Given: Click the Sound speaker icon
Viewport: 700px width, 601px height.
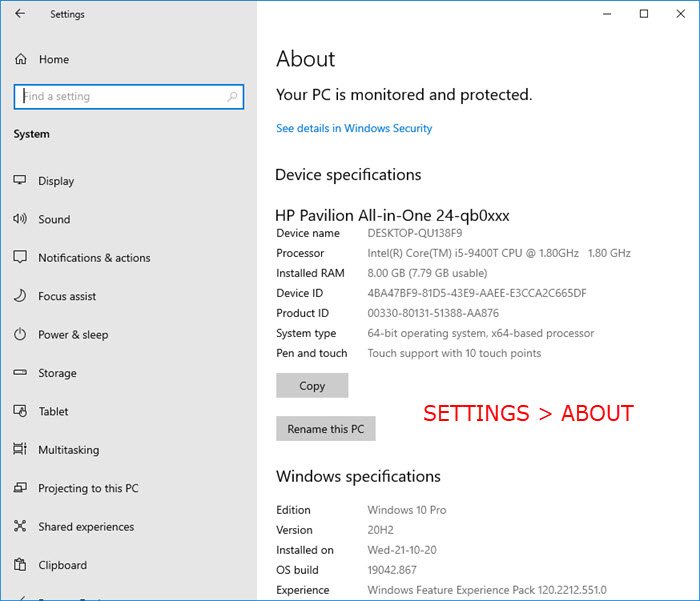Looking at the screenshot, I should [20, 219].
